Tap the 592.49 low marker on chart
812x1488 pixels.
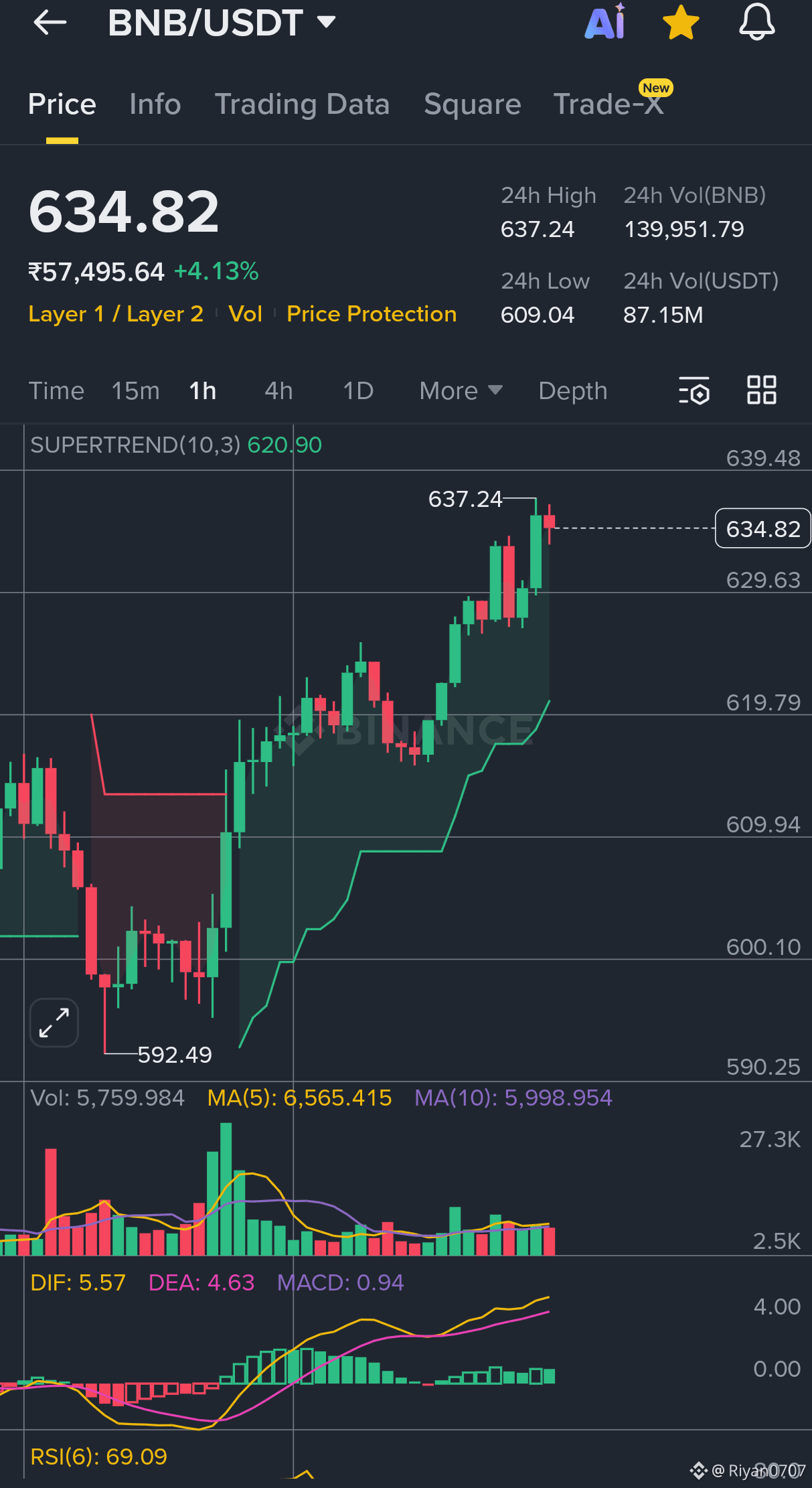point(175,1055)
